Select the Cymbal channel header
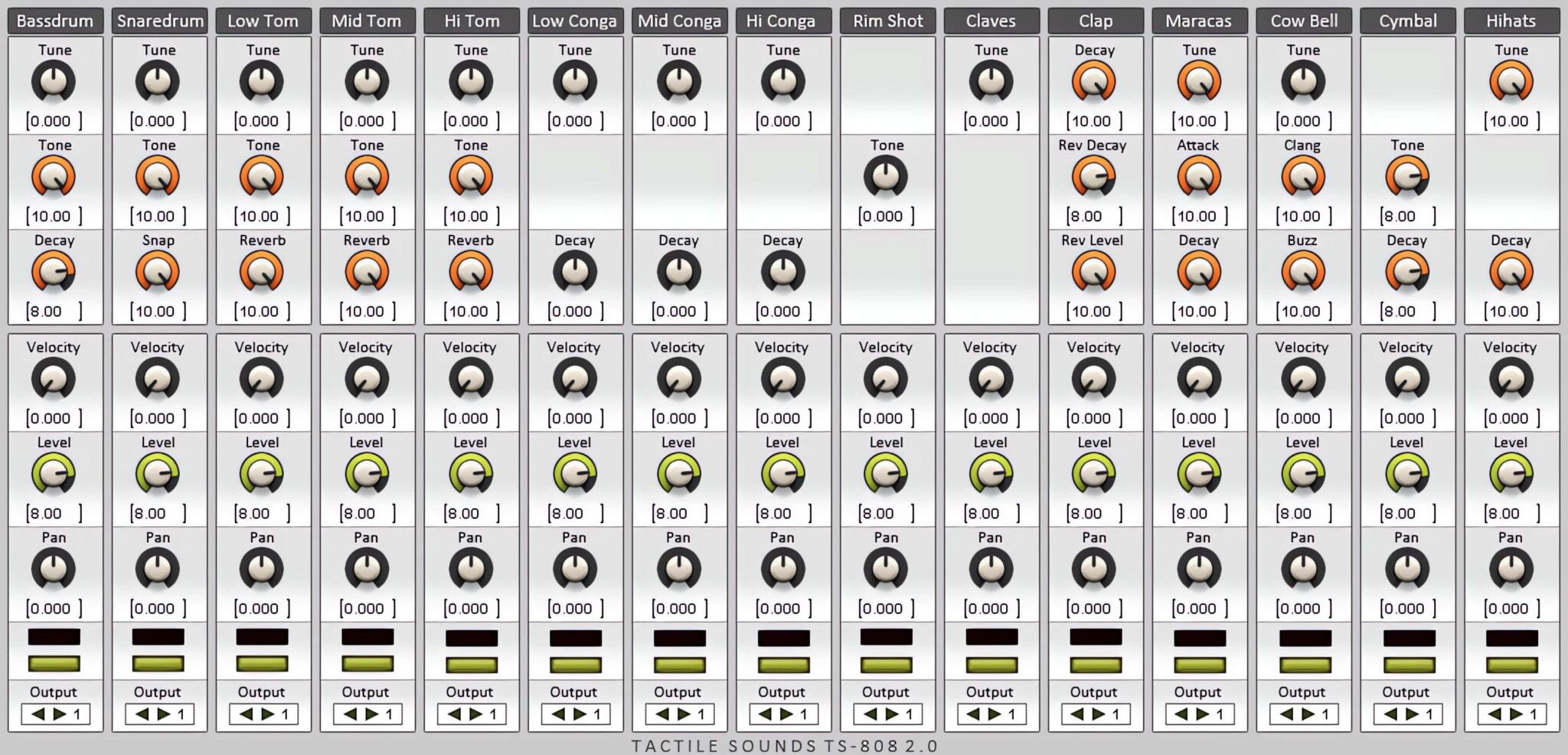 (x=1406, y=21)
